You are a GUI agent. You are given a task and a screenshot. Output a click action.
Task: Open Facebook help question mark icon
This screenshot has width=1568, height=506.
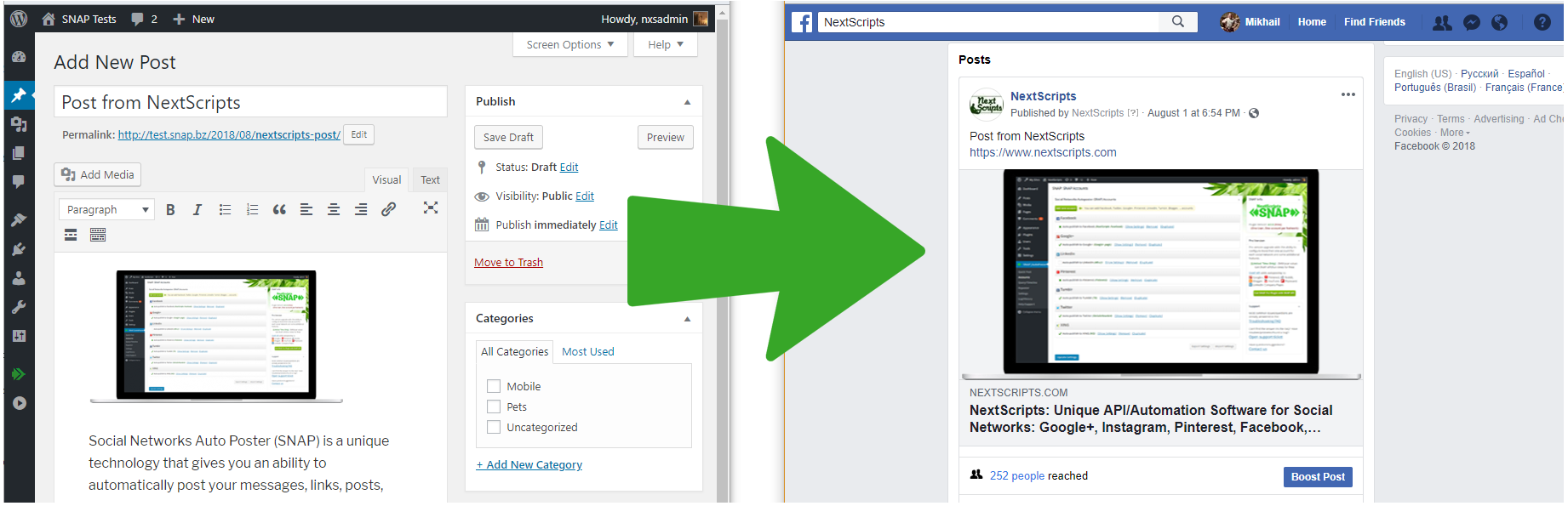[1542, 23]
